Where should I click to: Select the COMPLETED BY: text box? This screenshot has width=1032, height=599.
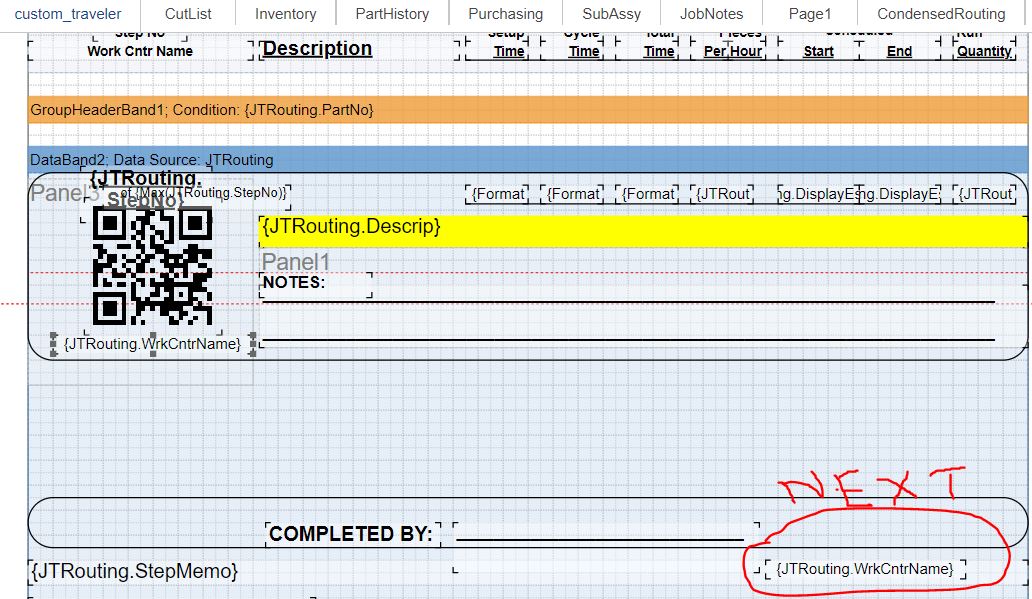[x=353, y=534]
